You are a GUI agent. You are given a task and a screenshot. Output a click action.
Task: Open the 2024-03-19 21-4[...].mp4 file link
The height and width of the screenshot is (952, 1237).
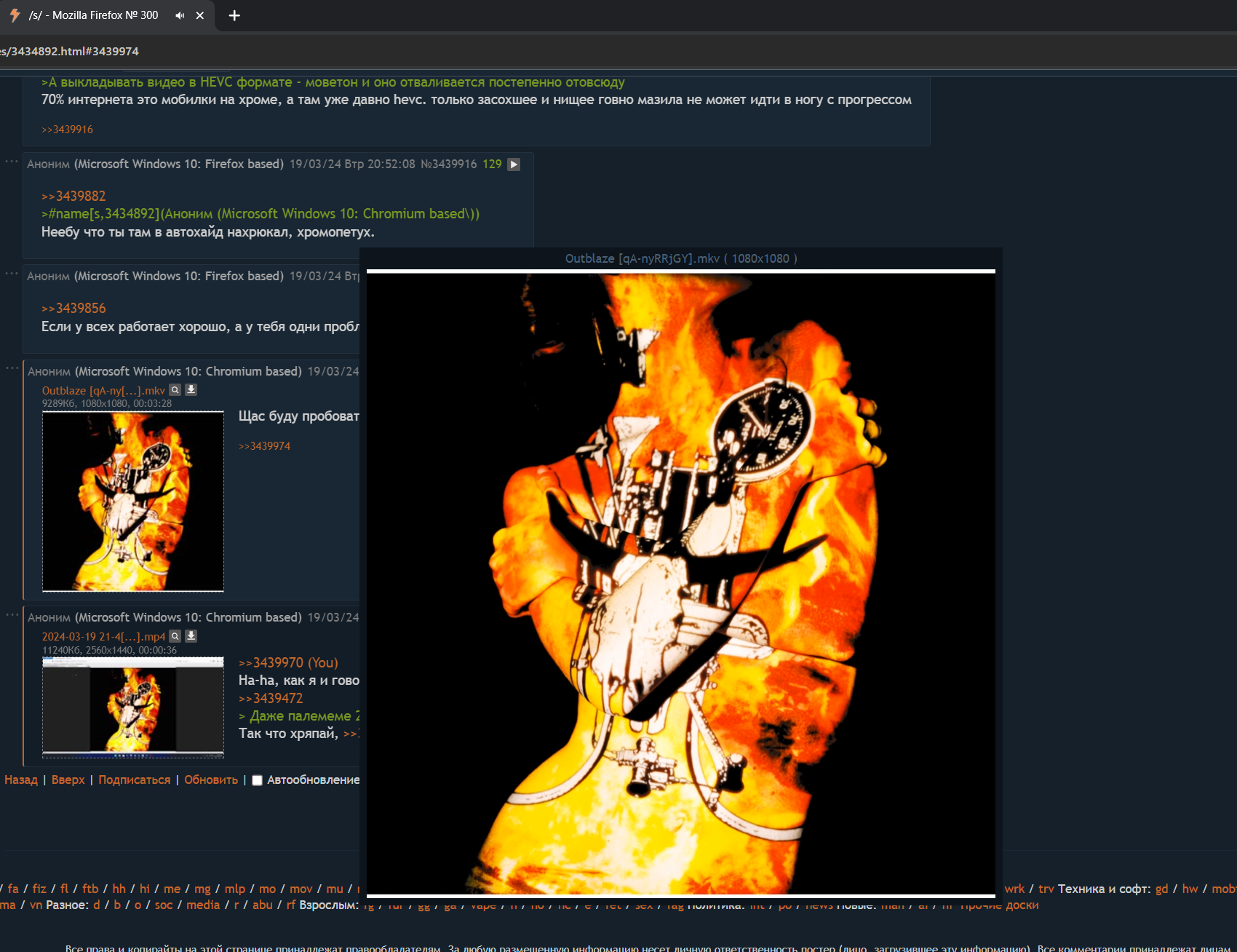(103, 637)
